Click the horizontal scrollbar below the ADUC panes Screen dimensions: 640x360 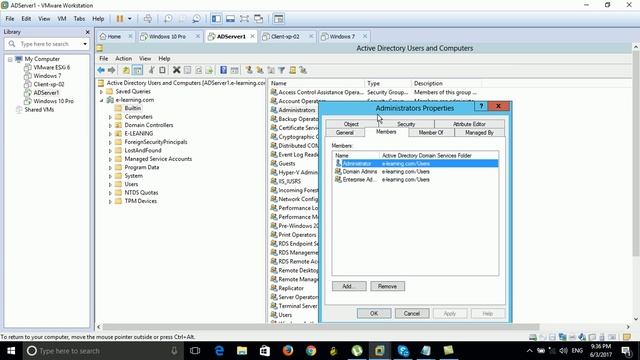(x=320, y=327)
